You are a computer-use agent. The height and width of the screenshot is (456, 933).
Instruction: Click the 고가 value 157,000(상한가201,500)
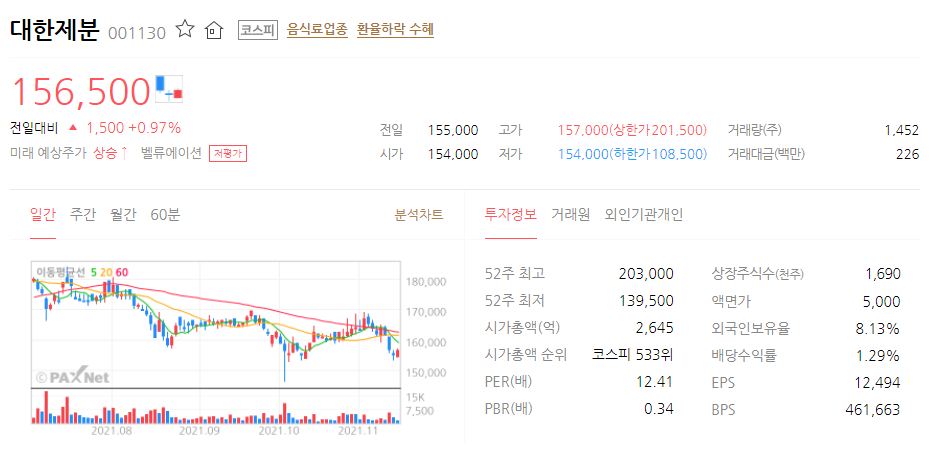[632, 130]
